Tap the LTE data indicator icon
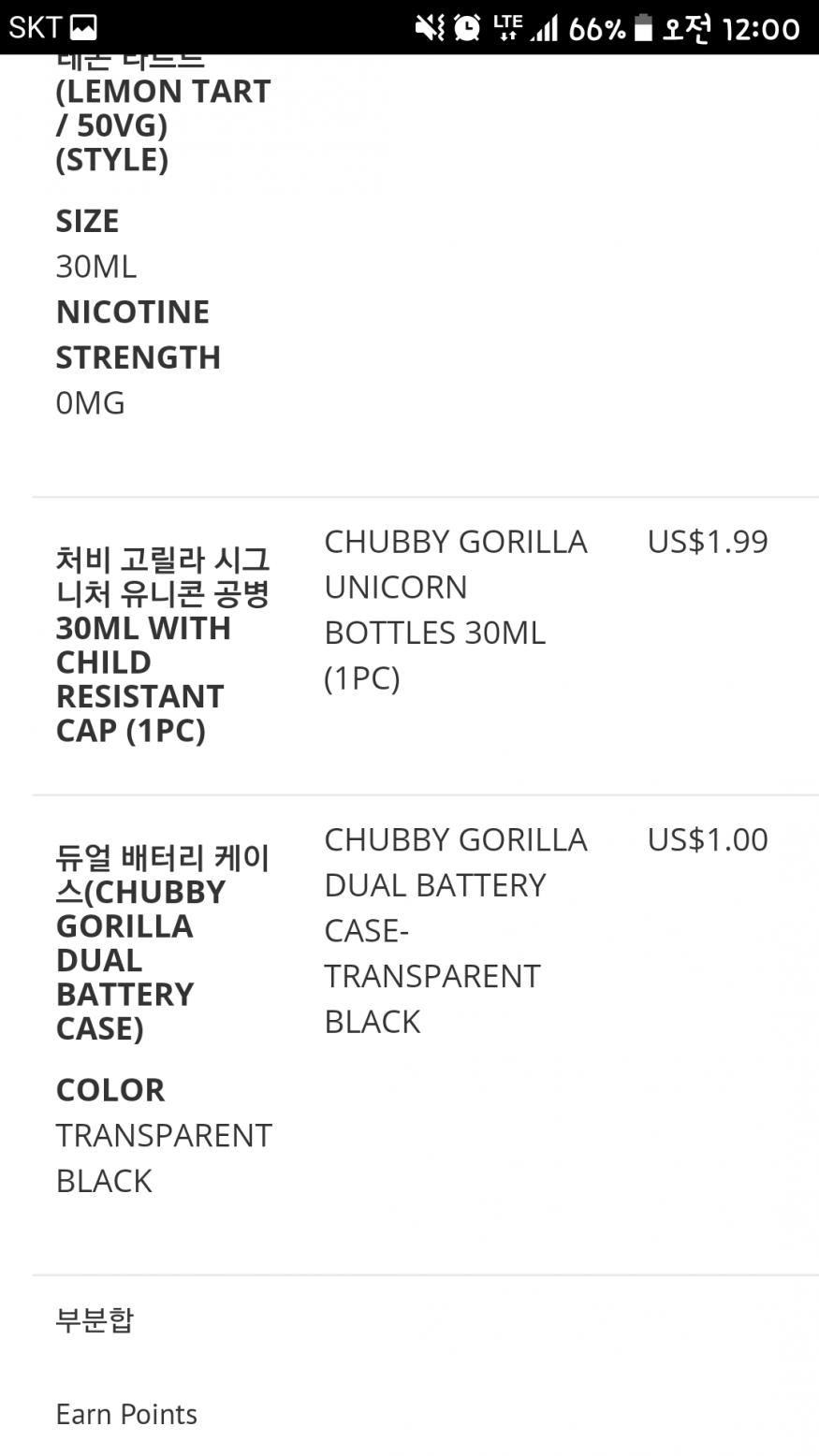 coord(507,28)
